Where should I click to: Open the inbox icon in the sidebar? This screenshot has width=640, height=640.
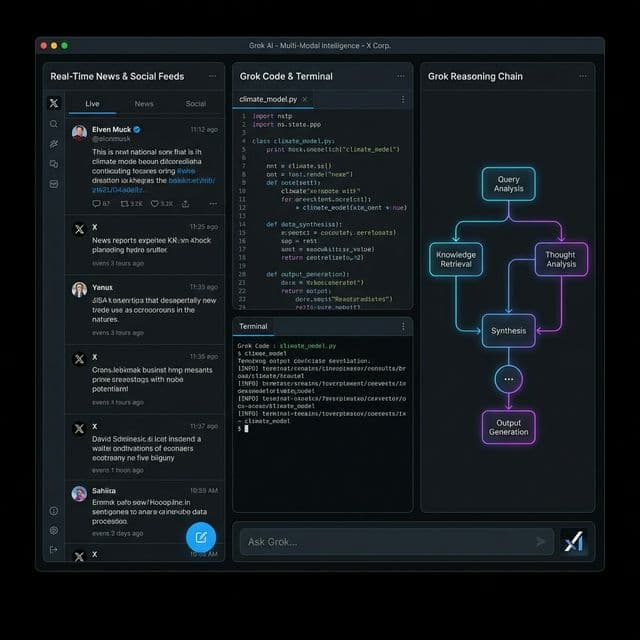54,184
